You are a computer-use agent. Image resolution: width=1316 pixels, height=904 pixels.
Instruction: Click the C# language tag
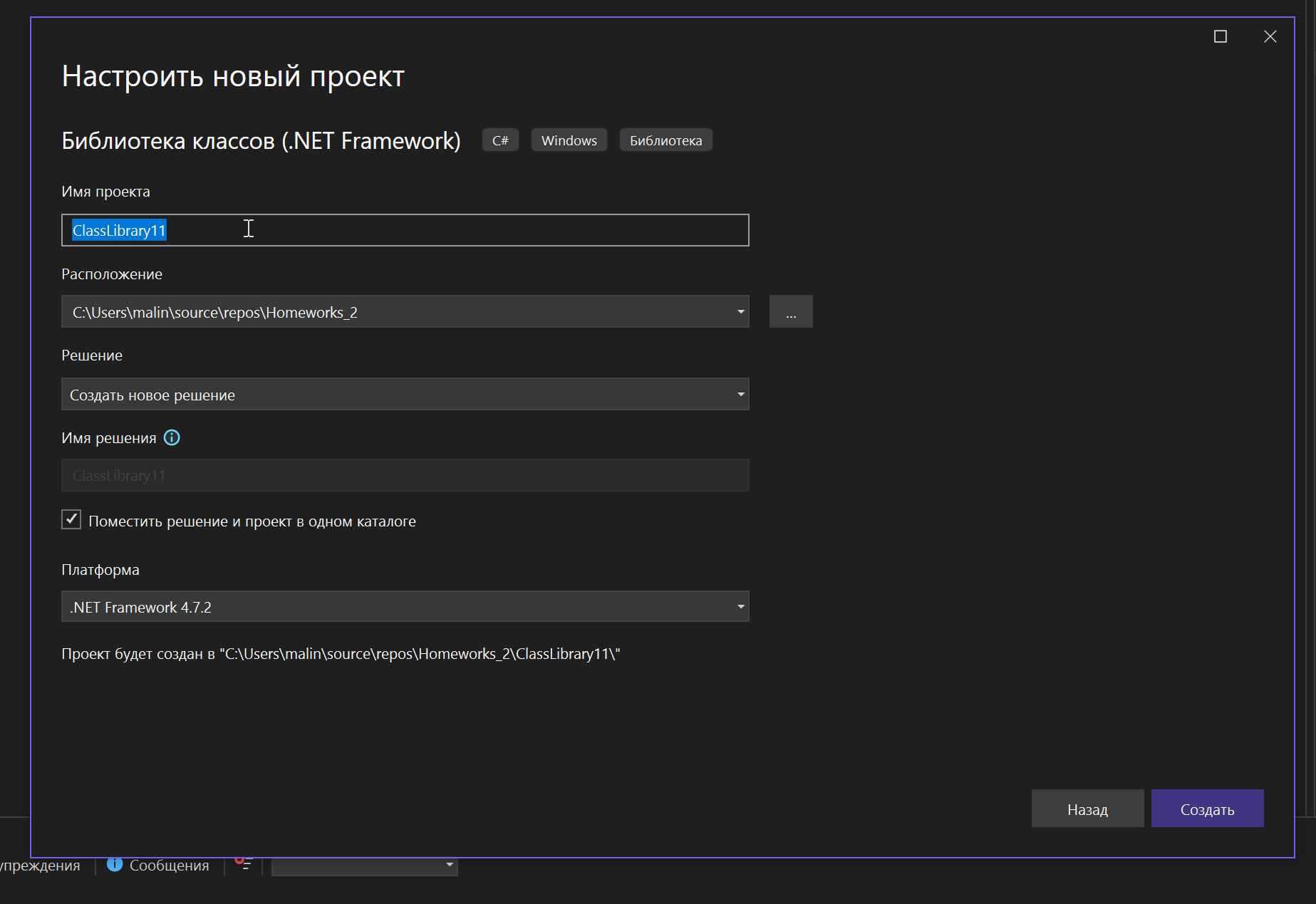point(500,140)
